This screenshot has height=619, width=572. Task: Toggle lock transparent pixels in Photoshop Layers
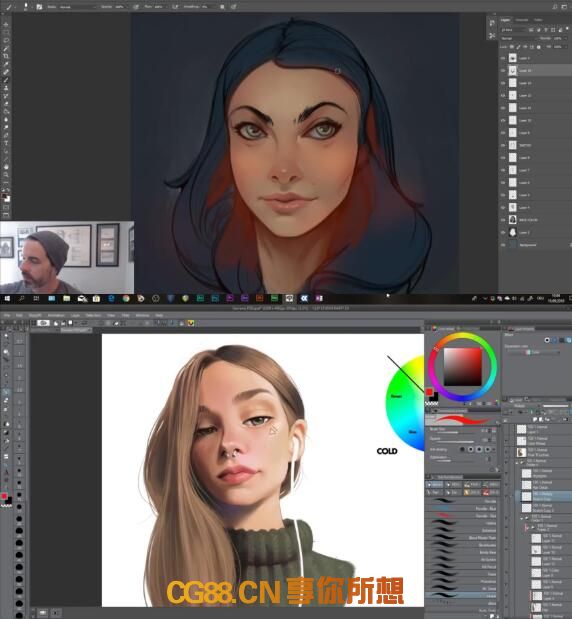click(x=512, y=47)
